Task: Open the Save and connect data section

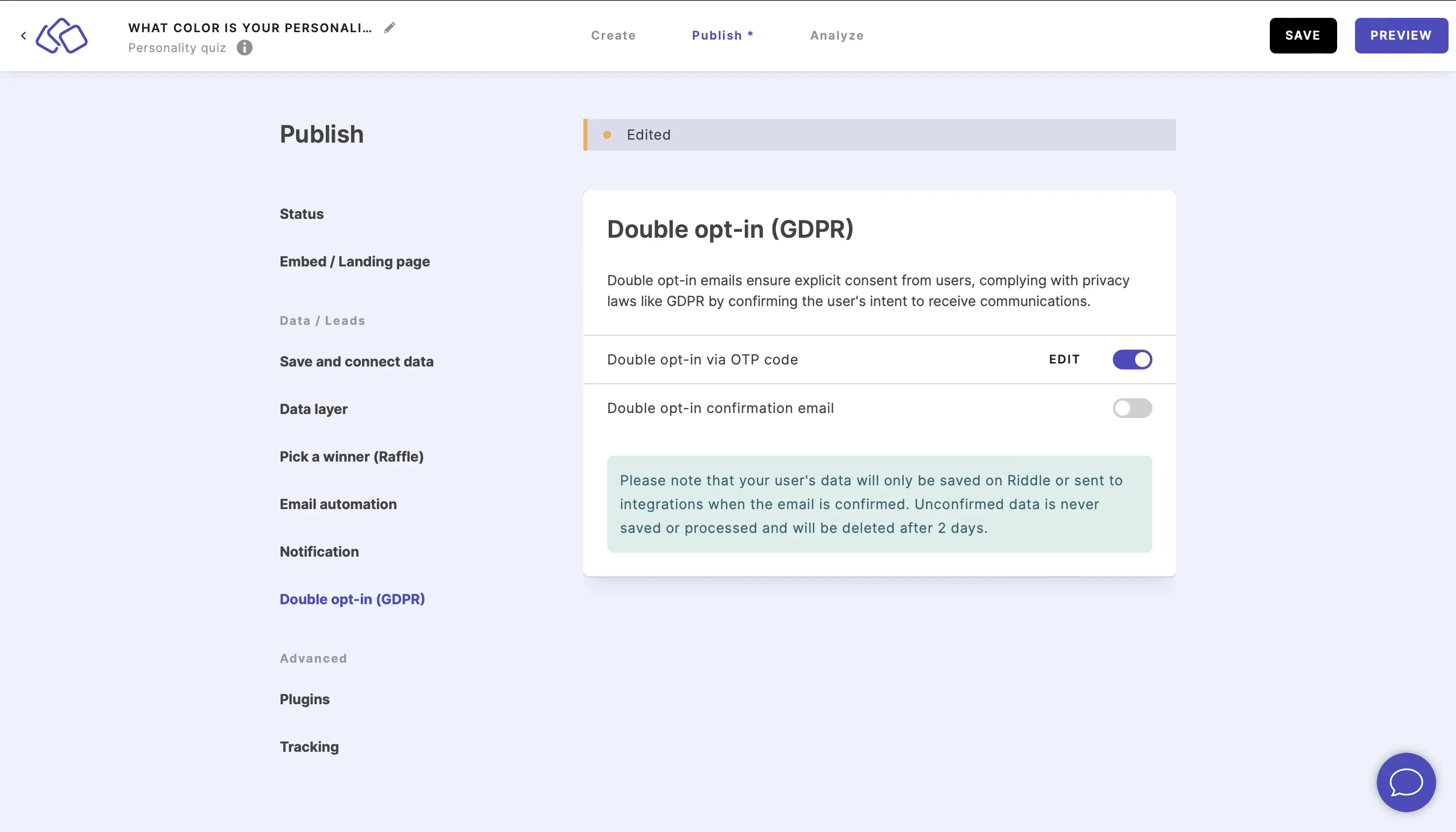Action: pos(356,361)
